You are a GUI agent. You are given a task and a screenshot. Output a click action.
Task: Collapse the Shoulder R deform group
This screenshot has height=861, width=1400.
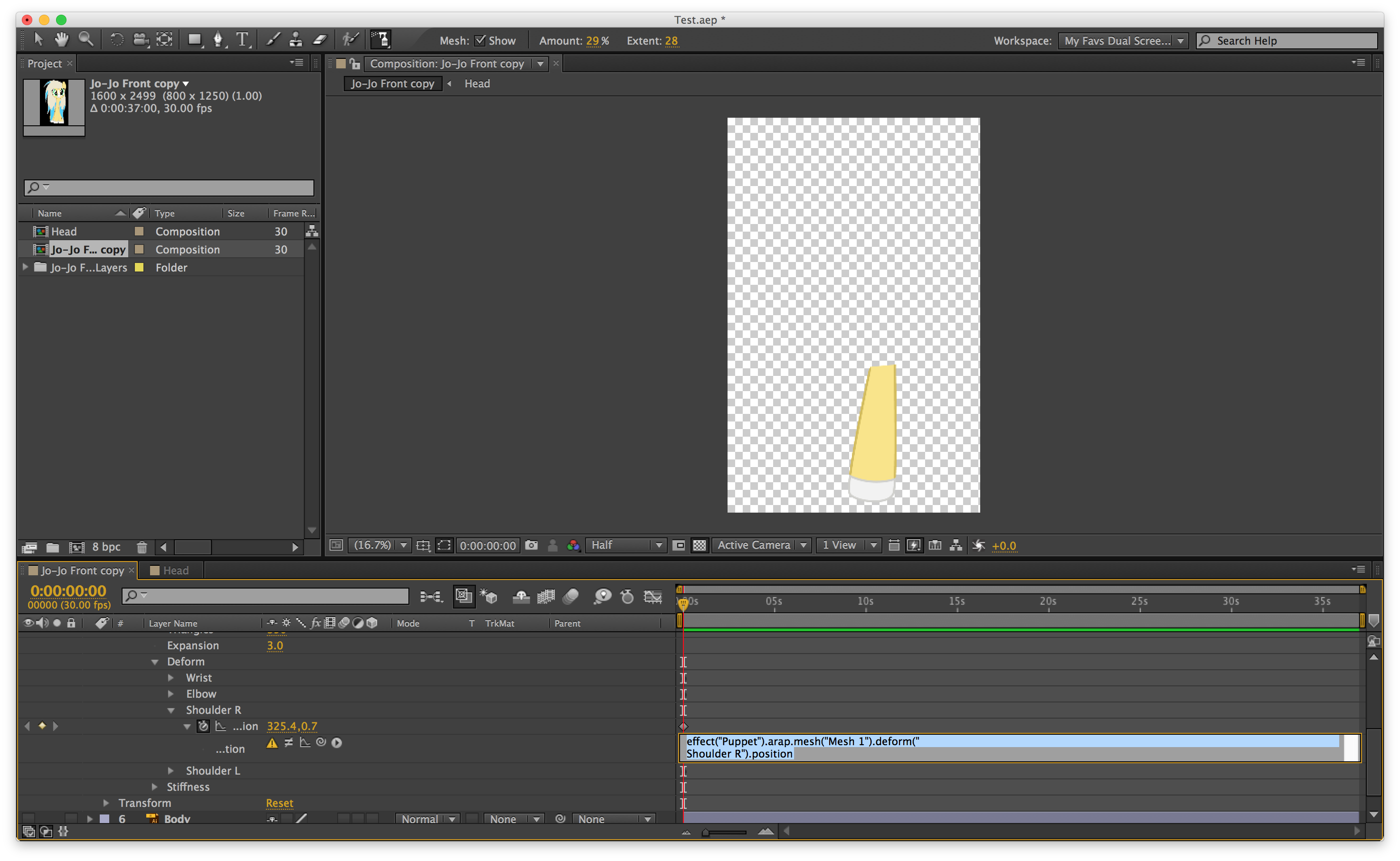[x=171, y=710]
